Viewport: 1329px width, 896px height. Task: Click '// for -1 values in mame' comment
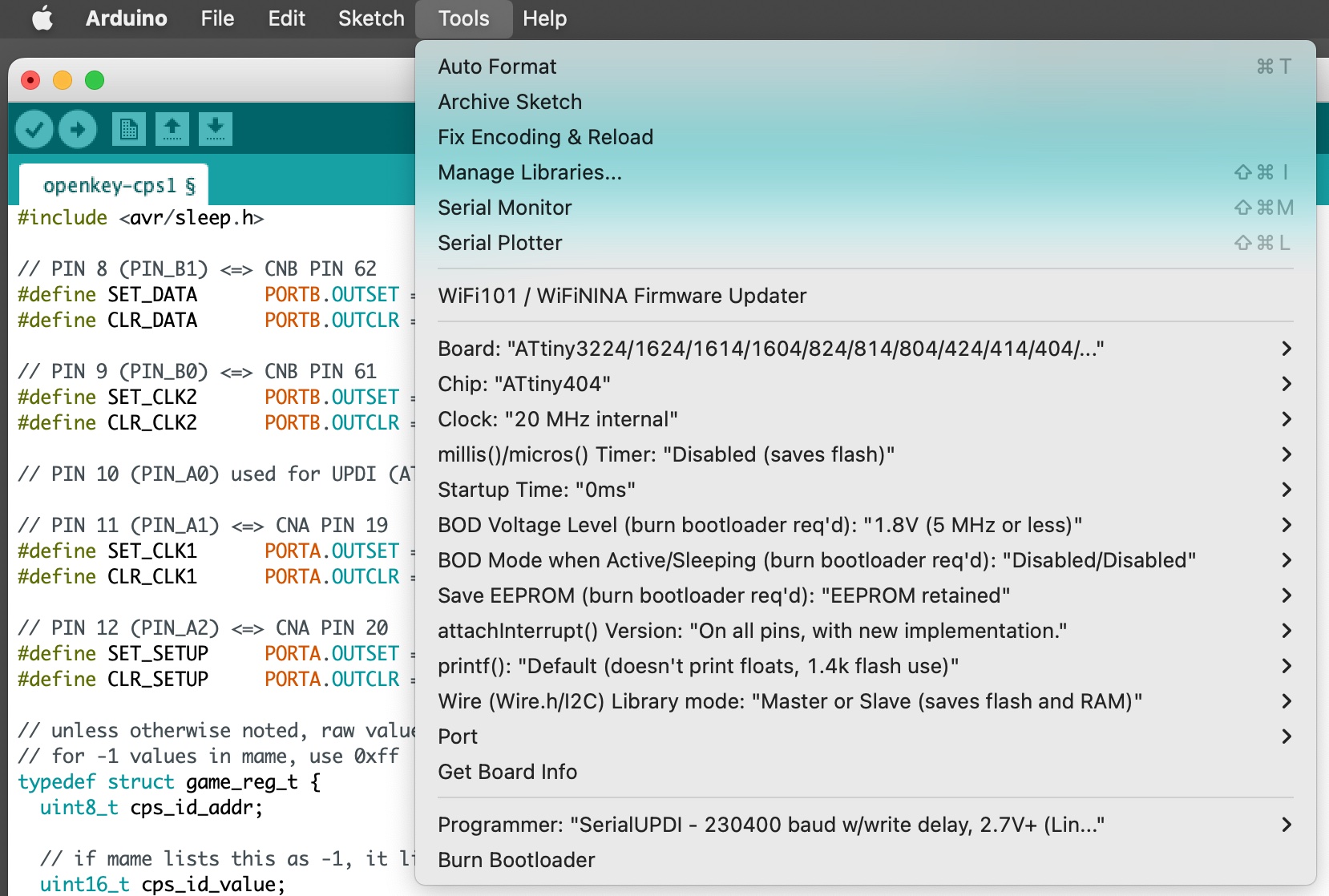pyautogui.click(x=208, y=757)
